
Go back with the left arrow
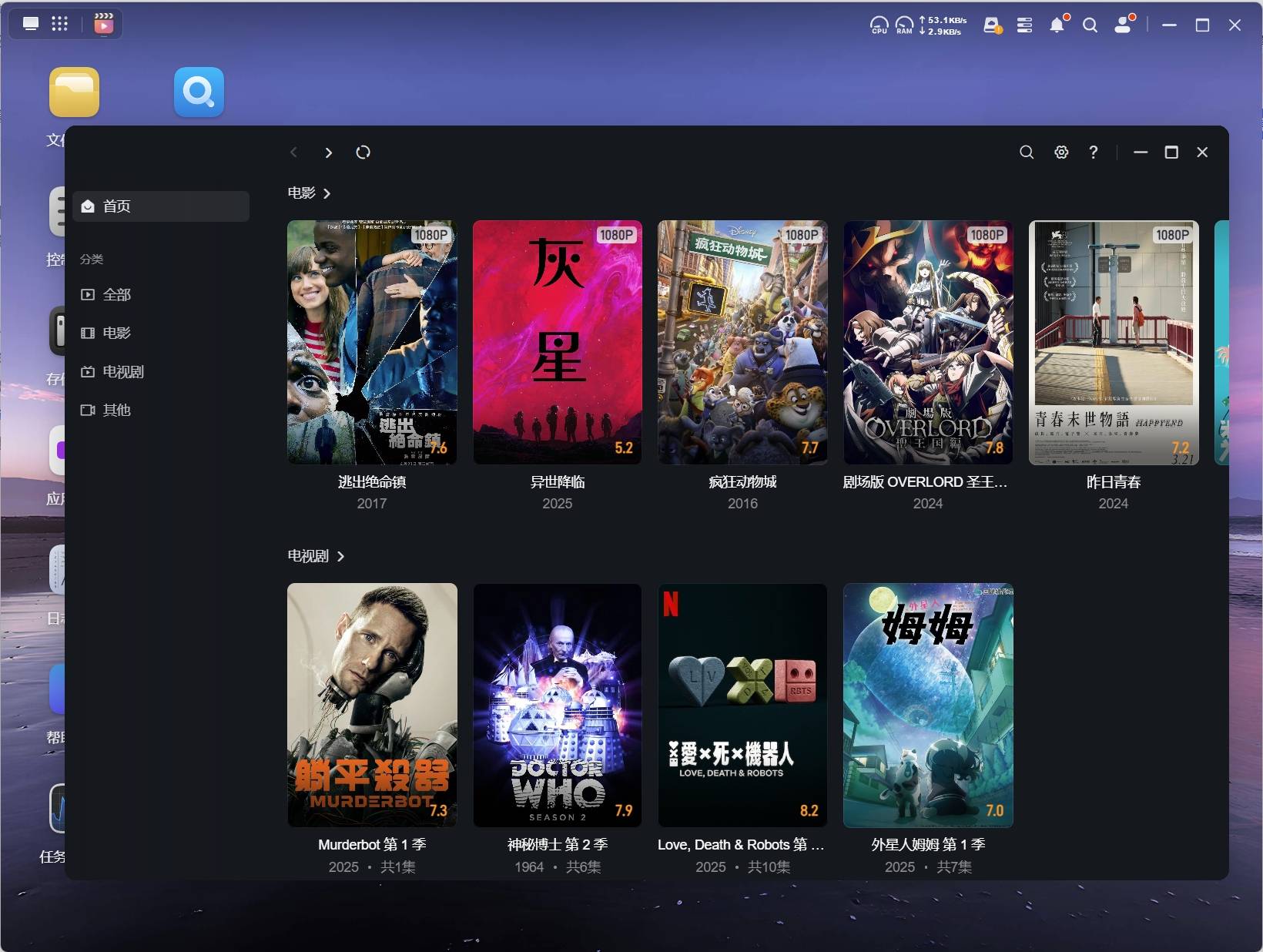pos(293,153)
